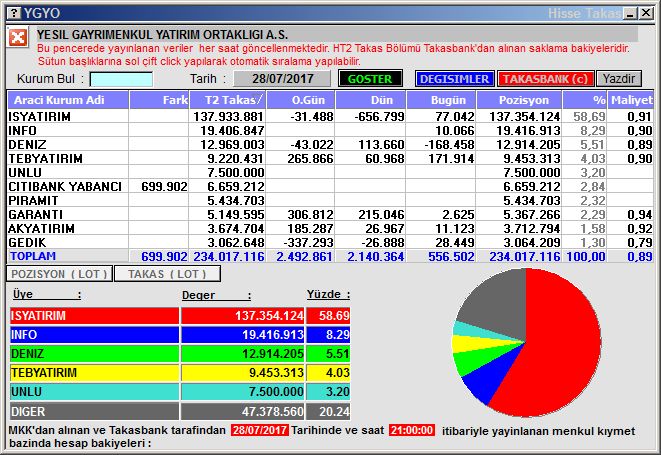The width and height of the screenshot is (661, 455).
Task: Select the % column header
Action: 585,100
